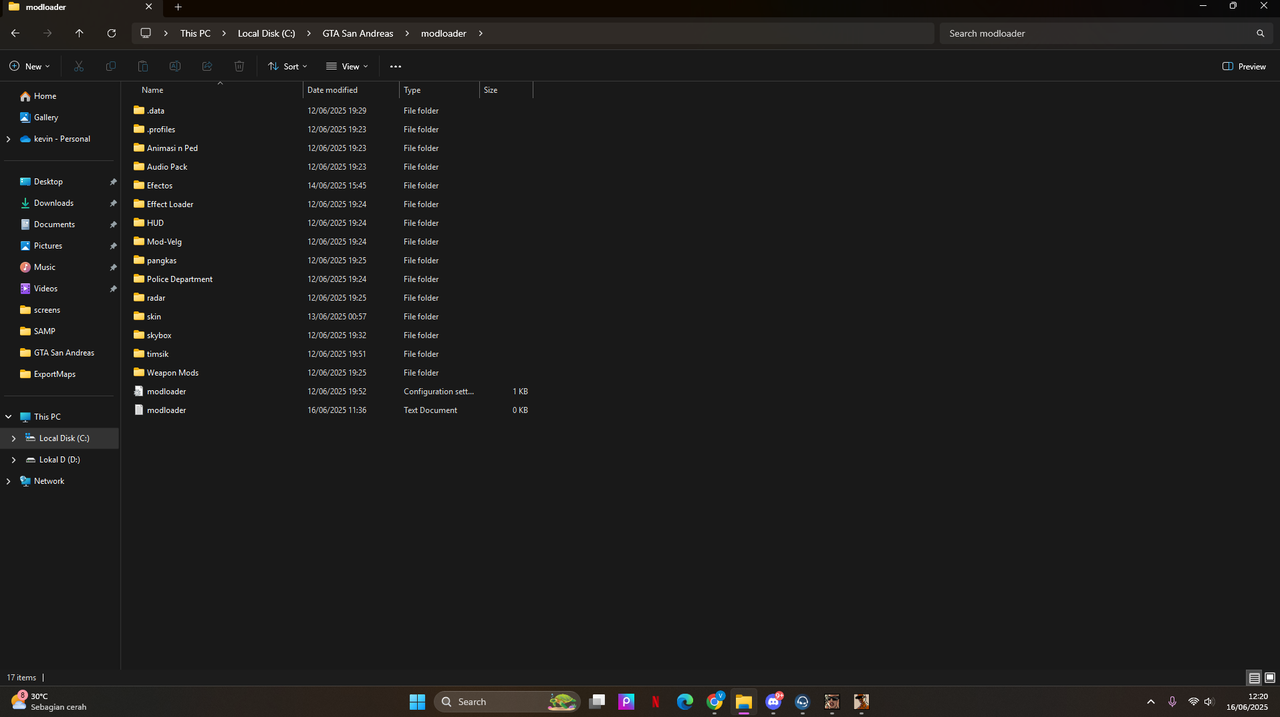Click the Rename toolbar icon
Image resolution: width=1280 pixels, height=717 pixels.
pos(175,66)
